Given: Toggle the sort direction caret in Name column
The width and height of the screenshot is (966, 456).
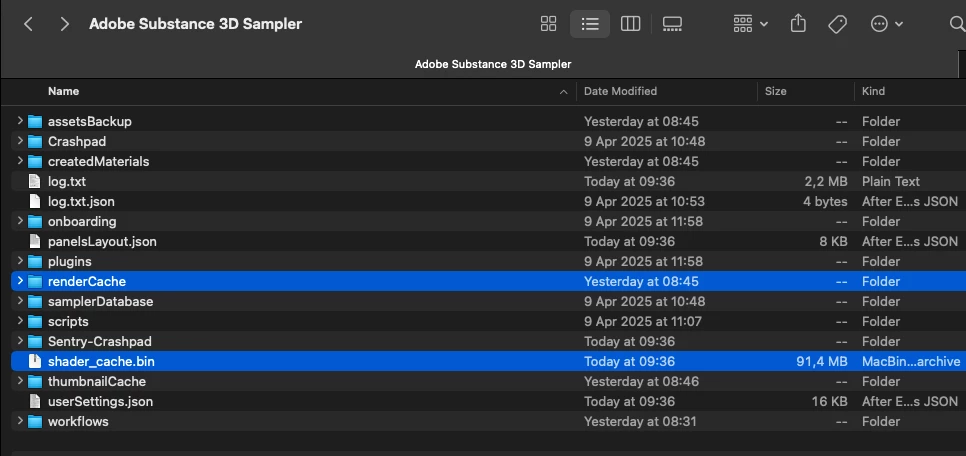Looking at the screenshot, I should pos(563,92).
